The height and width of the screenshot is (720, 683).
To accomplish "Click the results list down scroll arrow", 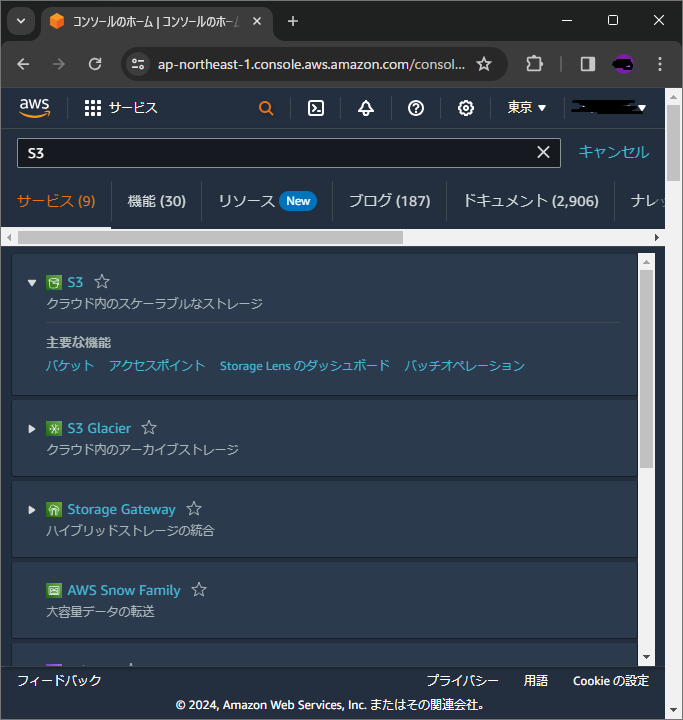I will tap(646, 657).
